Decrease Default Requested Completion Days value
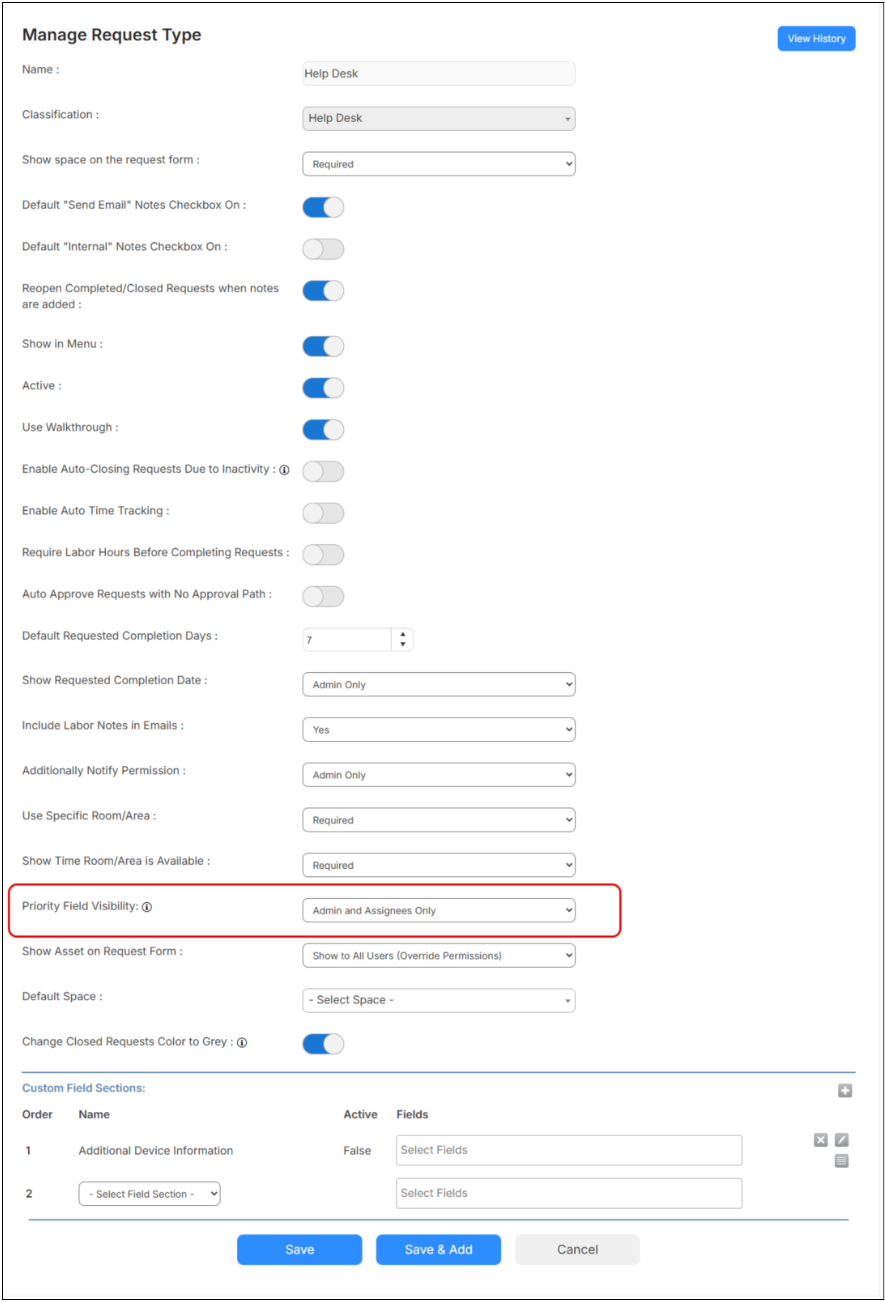Screen dimensions: 885x1302 (402, 645)
